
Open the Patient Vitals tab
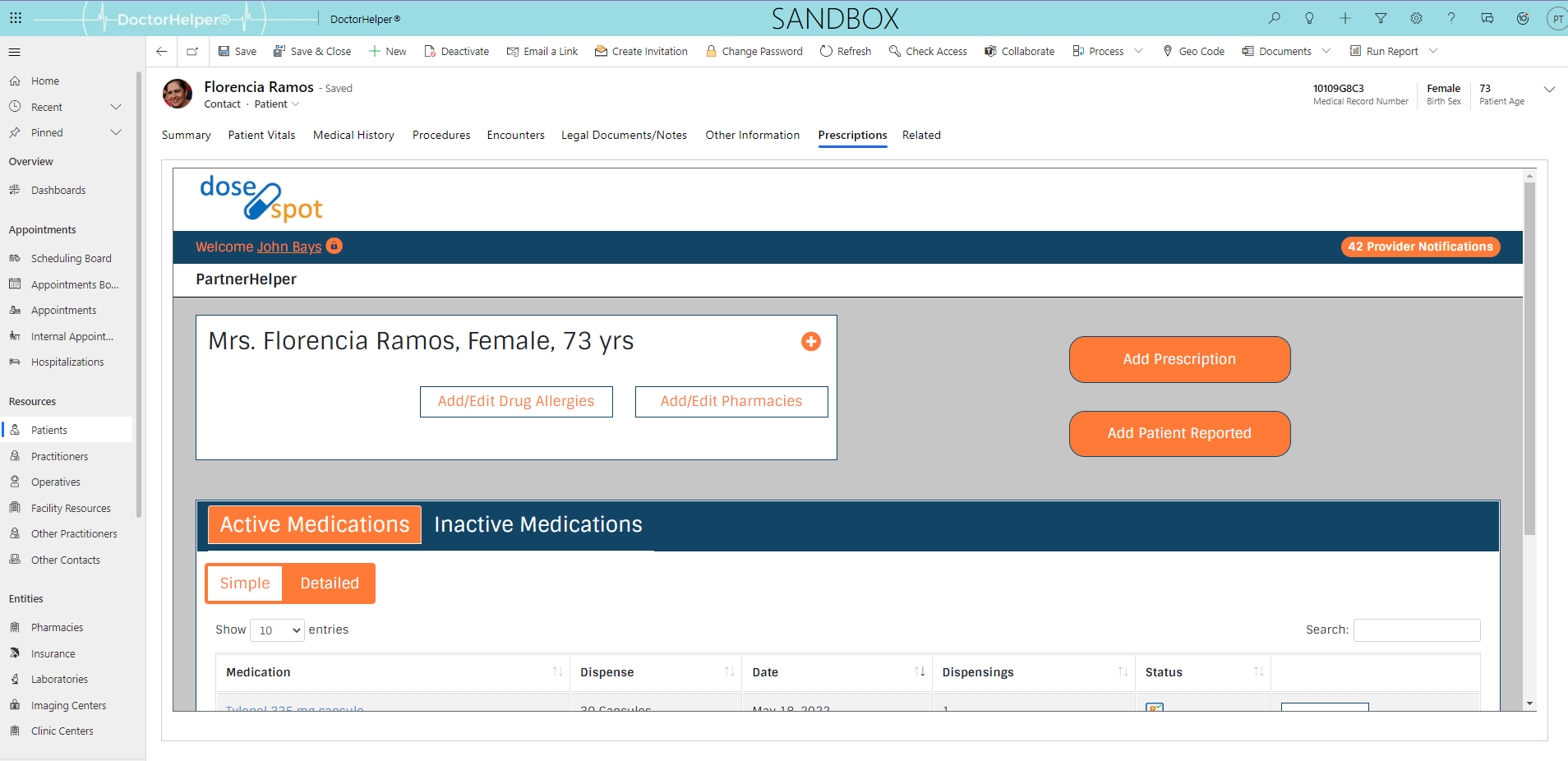261,136
